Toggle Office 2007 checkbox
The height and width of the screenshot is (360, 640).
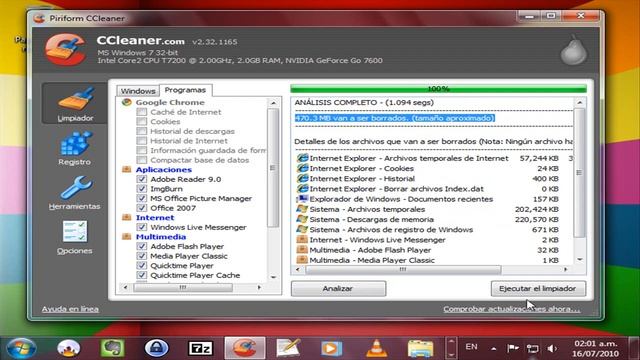click(142, 208)
